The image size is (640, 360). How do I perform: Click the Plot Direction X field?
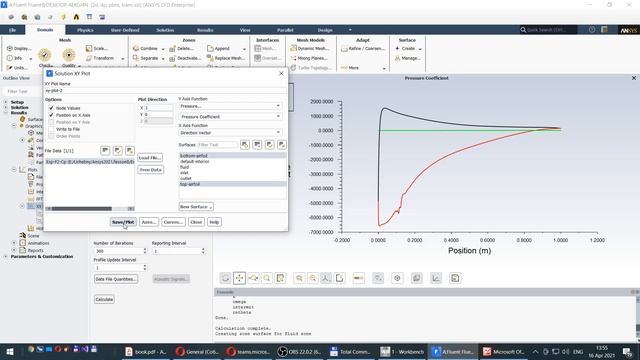pyautogui.click(x=158, y=108)
